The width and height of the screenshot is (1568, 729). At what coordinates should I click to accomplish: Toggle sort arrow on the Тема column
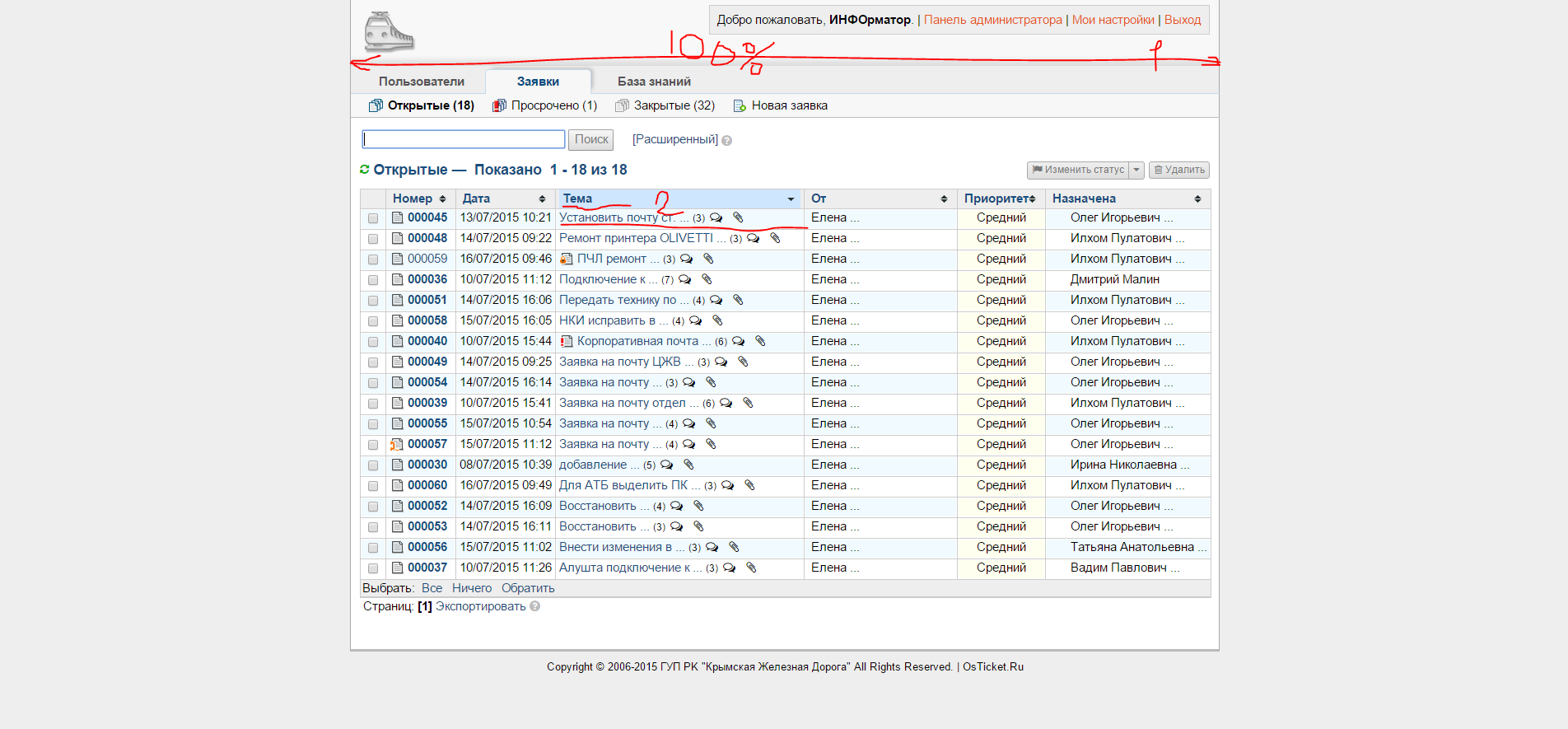click(x=791, y=199)
